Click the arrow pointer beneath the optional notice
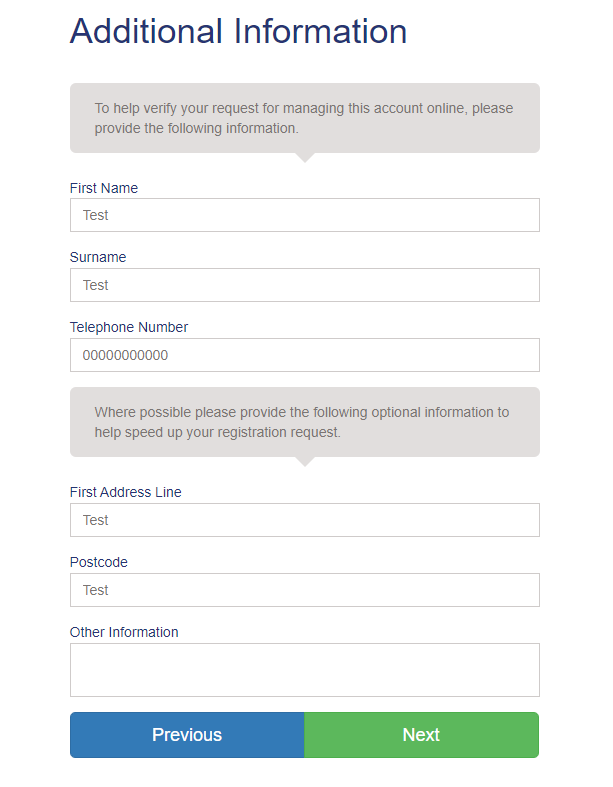613x787 pixels. click(305, 462)
